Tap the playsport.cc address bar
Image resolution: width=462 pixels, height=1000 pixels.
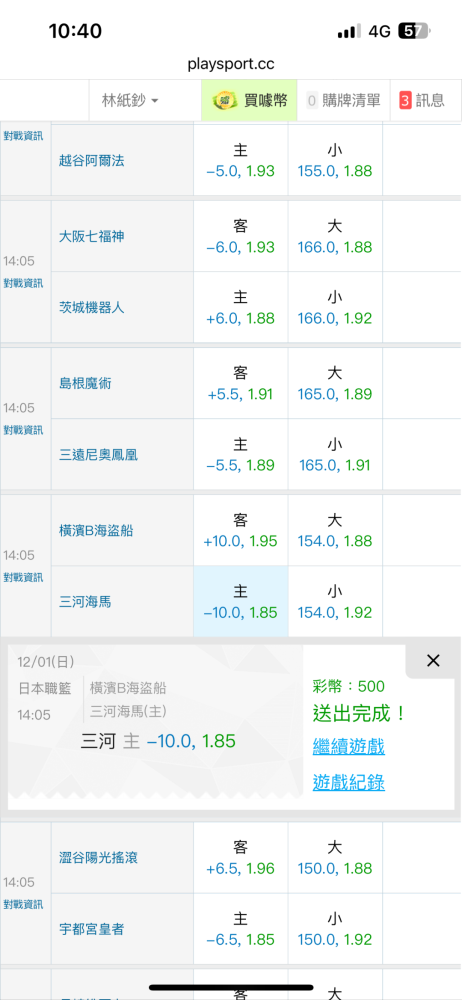(231, 64)
